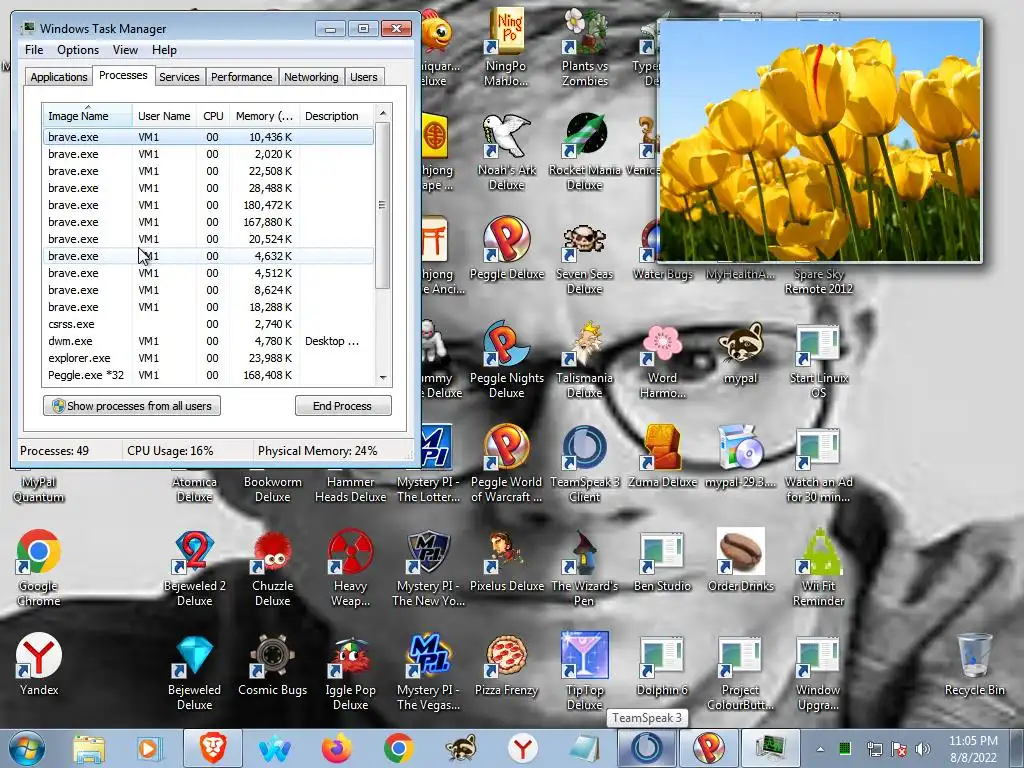Launch NingPo MahJong desktop icon
Screen dimensions: 1024x768
pos(507,47)
